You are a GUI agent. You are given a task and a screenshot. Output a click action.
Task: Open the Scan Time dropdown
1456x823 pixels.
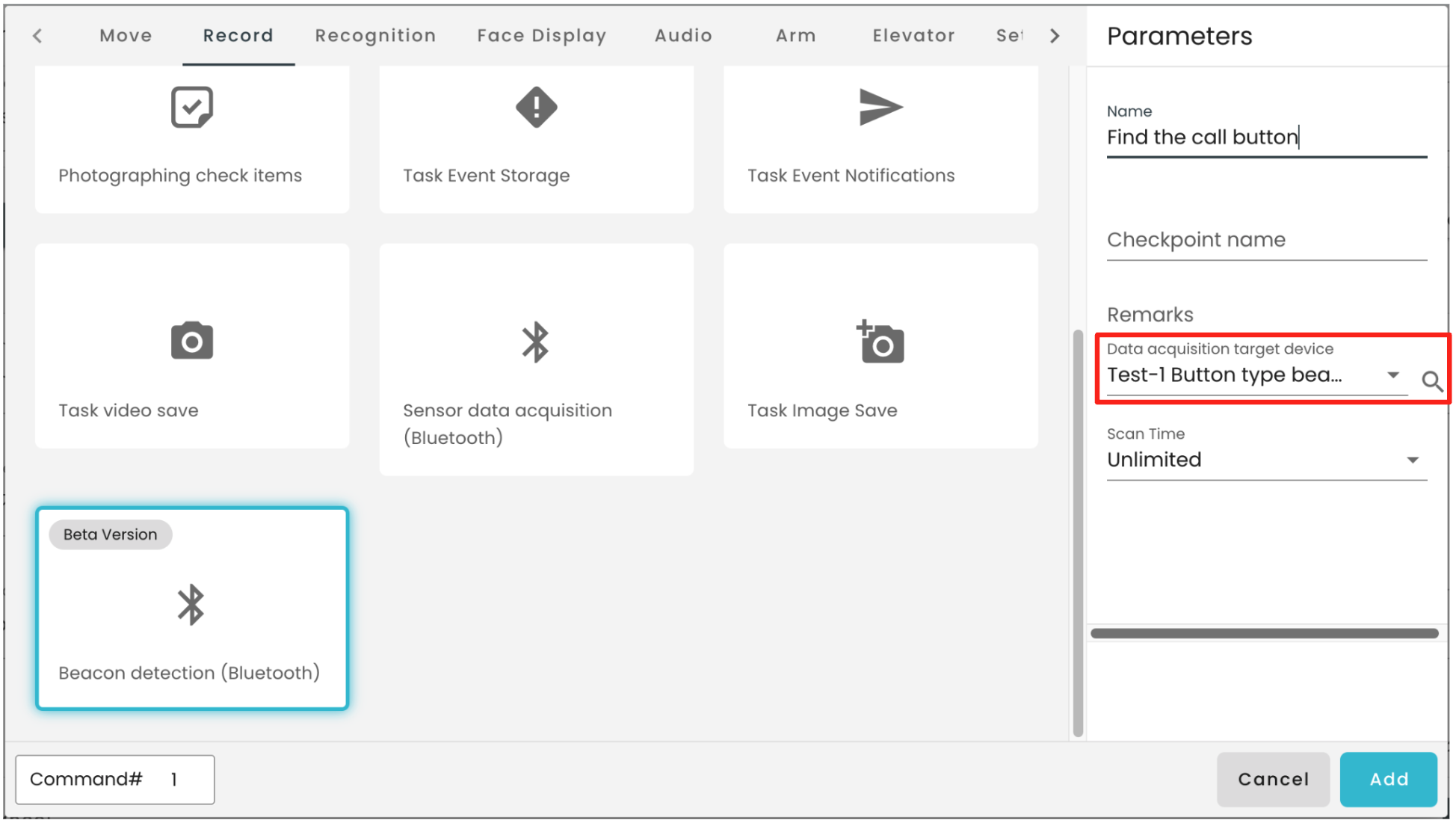point(1267,460)
